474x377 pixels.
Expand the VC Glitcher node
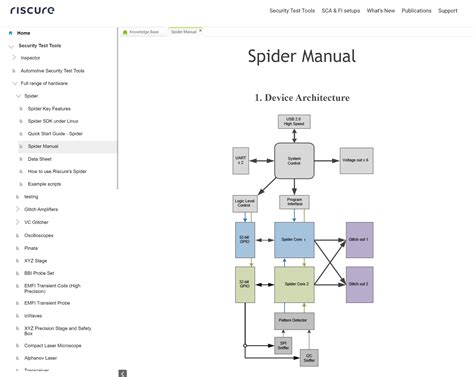point(17,222)
